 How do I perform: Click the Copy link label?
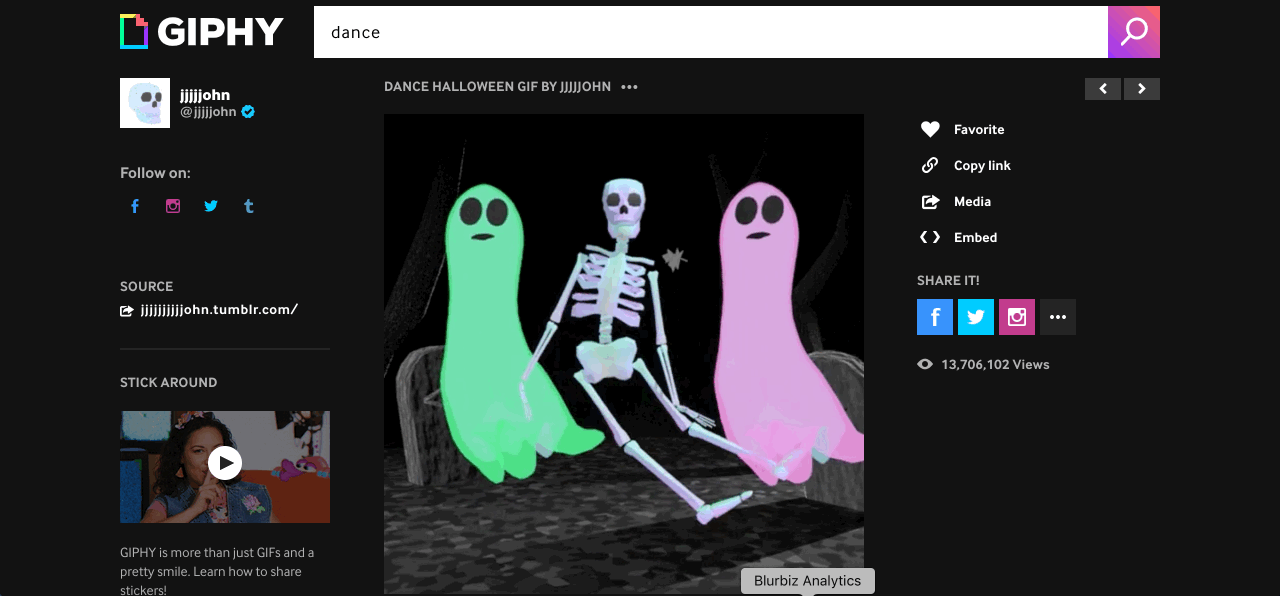pos(982,166)
